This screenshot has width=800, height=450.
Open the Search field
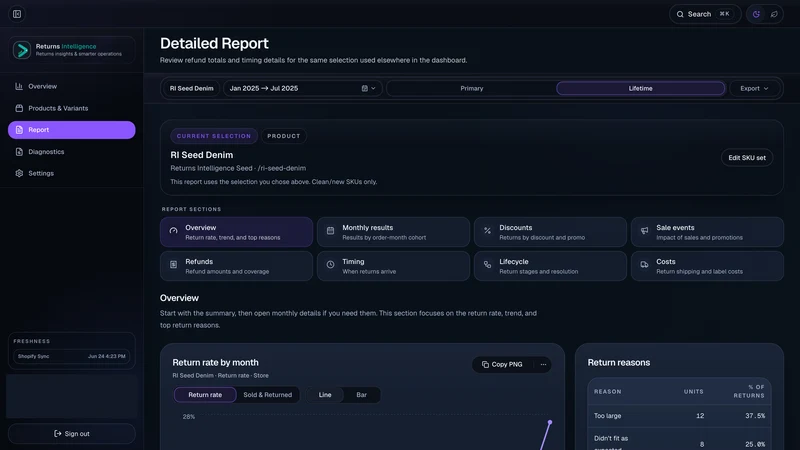705,14
